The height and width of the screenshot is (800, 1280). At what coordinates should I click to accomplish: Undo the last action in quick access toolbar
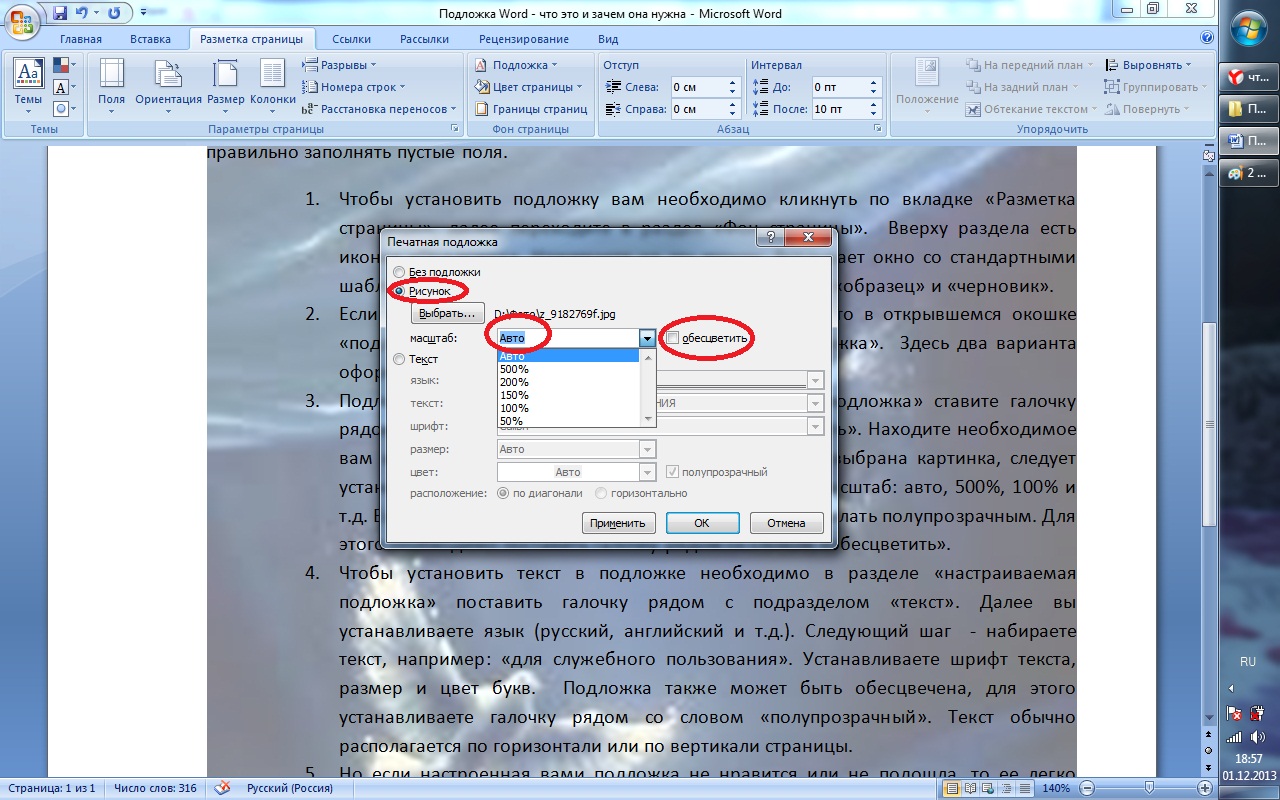tap(83, 13)
